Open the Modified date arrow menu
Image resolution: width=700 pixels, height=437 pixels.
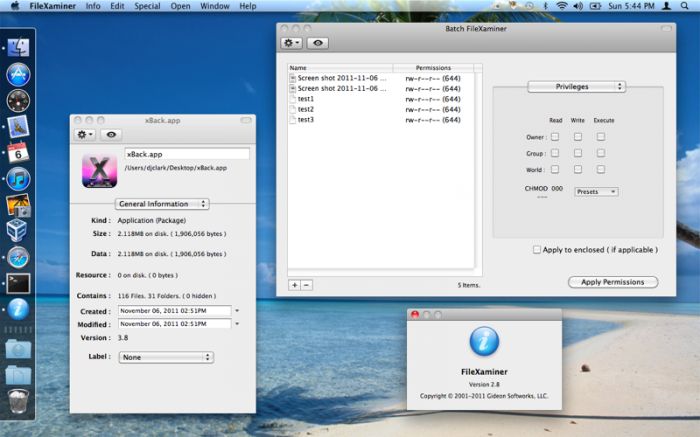tap(237, 324)
